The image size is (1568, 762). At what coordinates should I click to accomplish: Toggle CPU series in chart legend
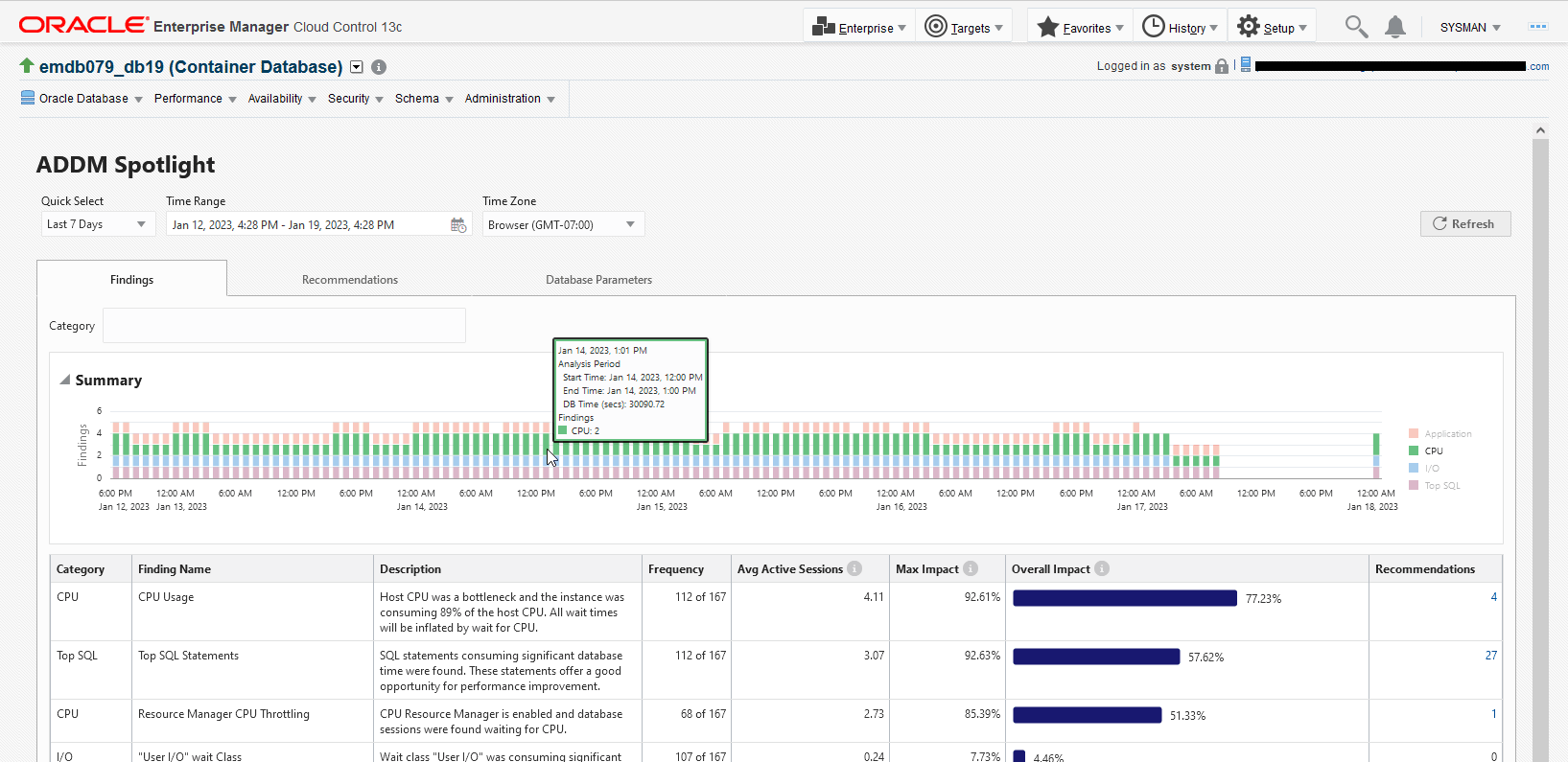pyautogui.click(x=1433, y=451)
